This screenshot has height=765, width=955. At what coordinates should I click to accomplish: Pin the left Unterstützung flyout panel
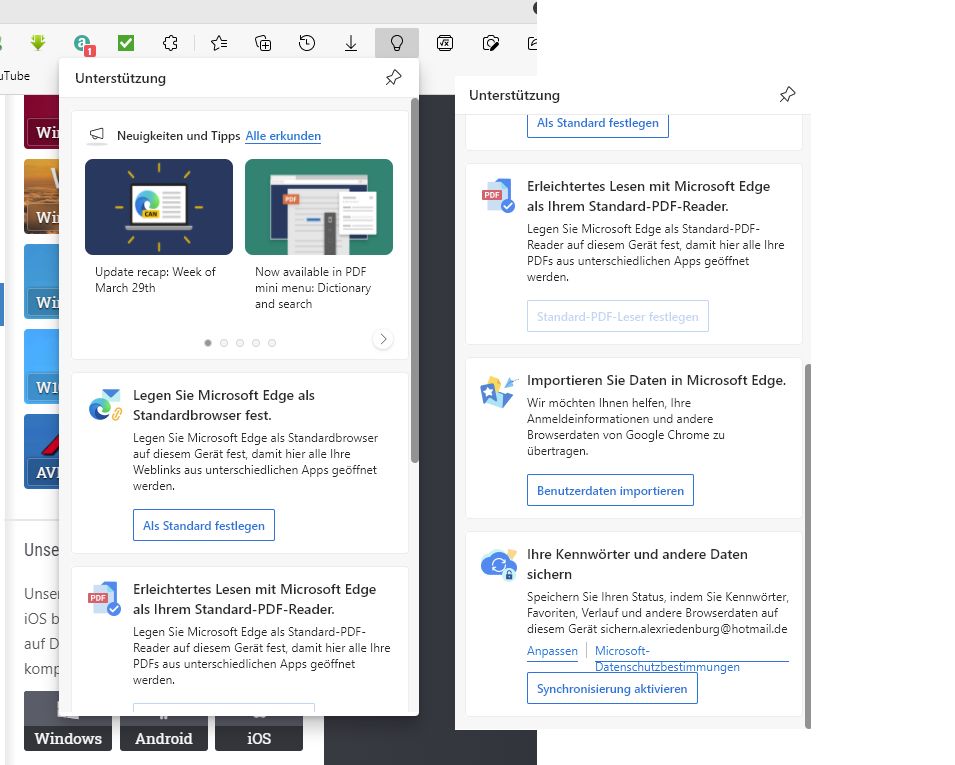pyautogui.click(x=393, y=77)
